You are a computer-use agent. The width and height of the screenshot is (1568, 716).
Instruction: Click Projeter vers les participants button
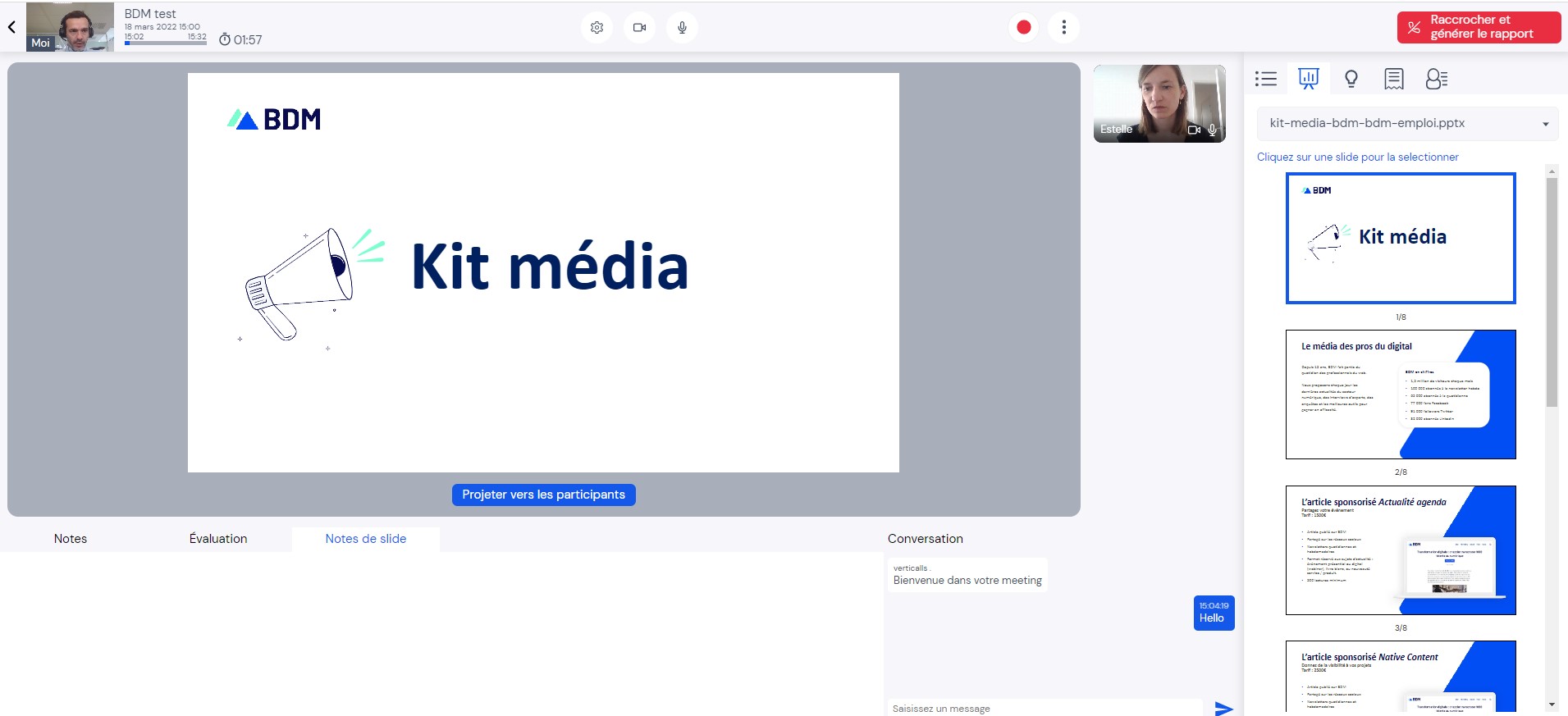543,495
